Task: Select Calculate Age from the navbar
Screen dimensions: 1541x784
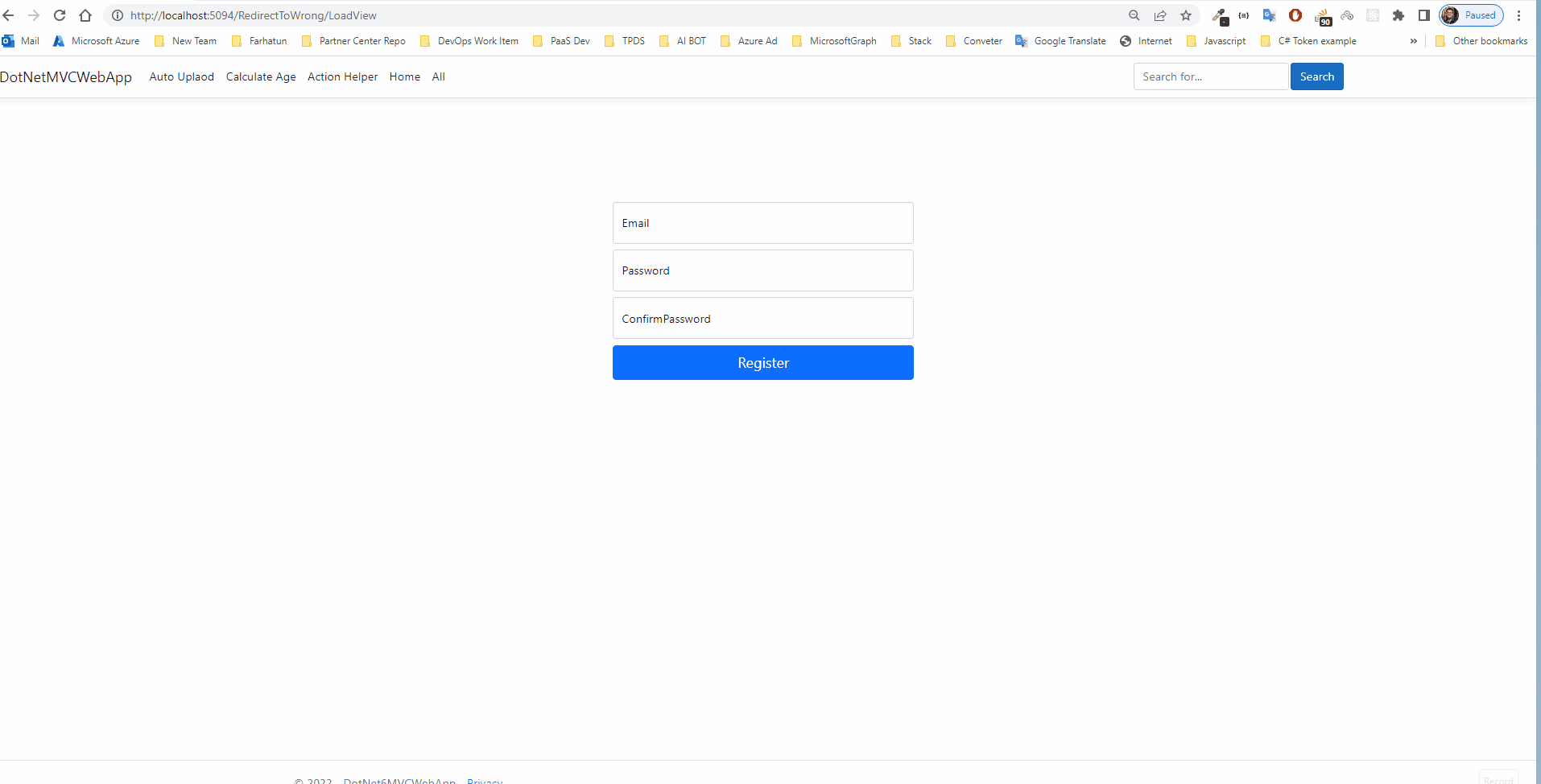Action: tap(261, 76)
